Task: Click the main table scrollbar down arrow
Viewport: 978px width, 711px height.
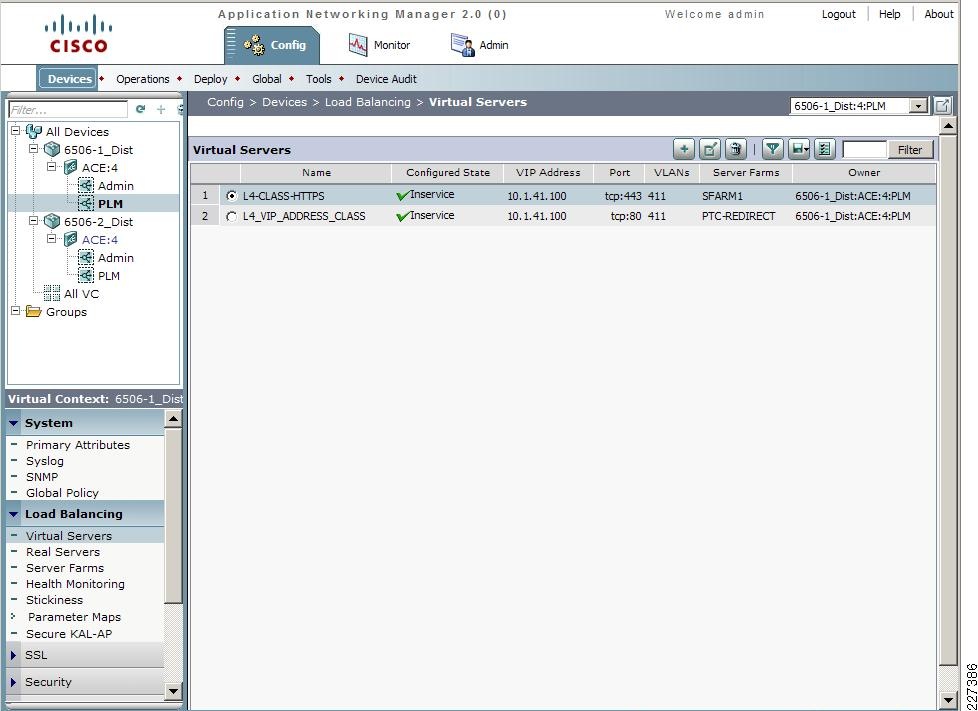Action: coord(948,700)
